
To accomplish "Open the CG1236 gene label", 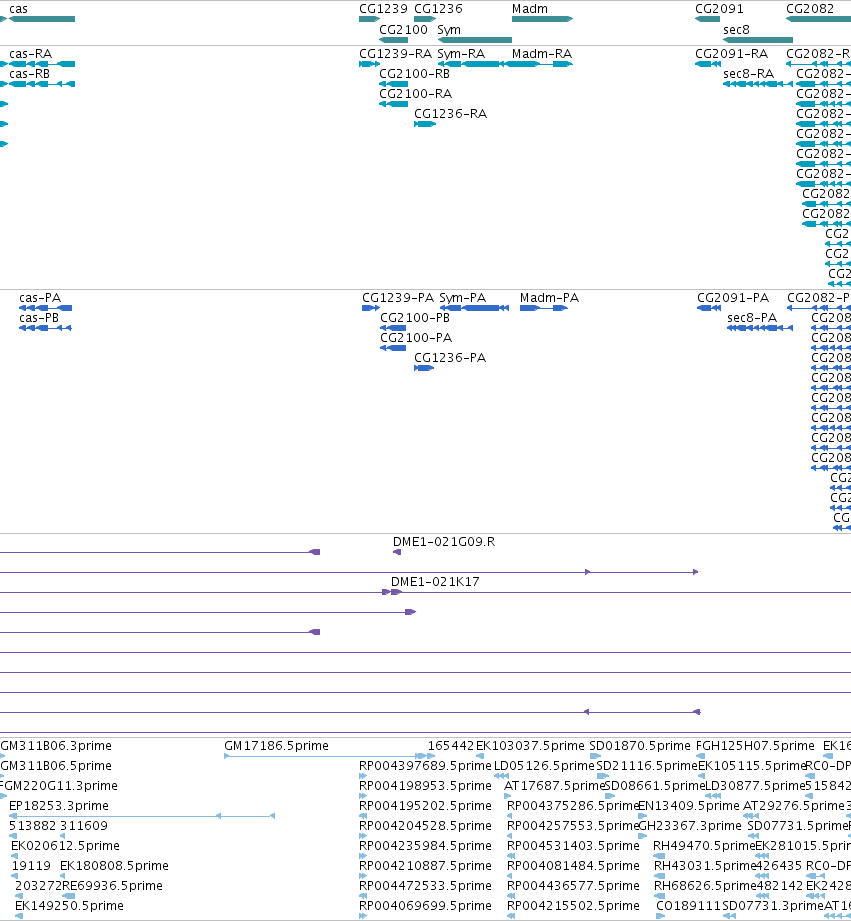I will pos(438,9).
